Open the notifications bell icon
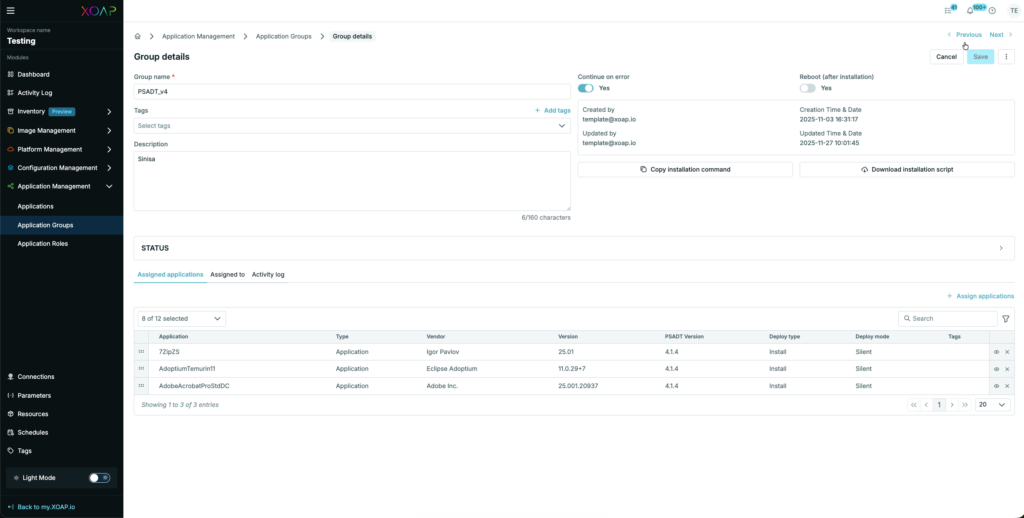The height and width of the screenshot is (518, 1024). click(969, 10)
